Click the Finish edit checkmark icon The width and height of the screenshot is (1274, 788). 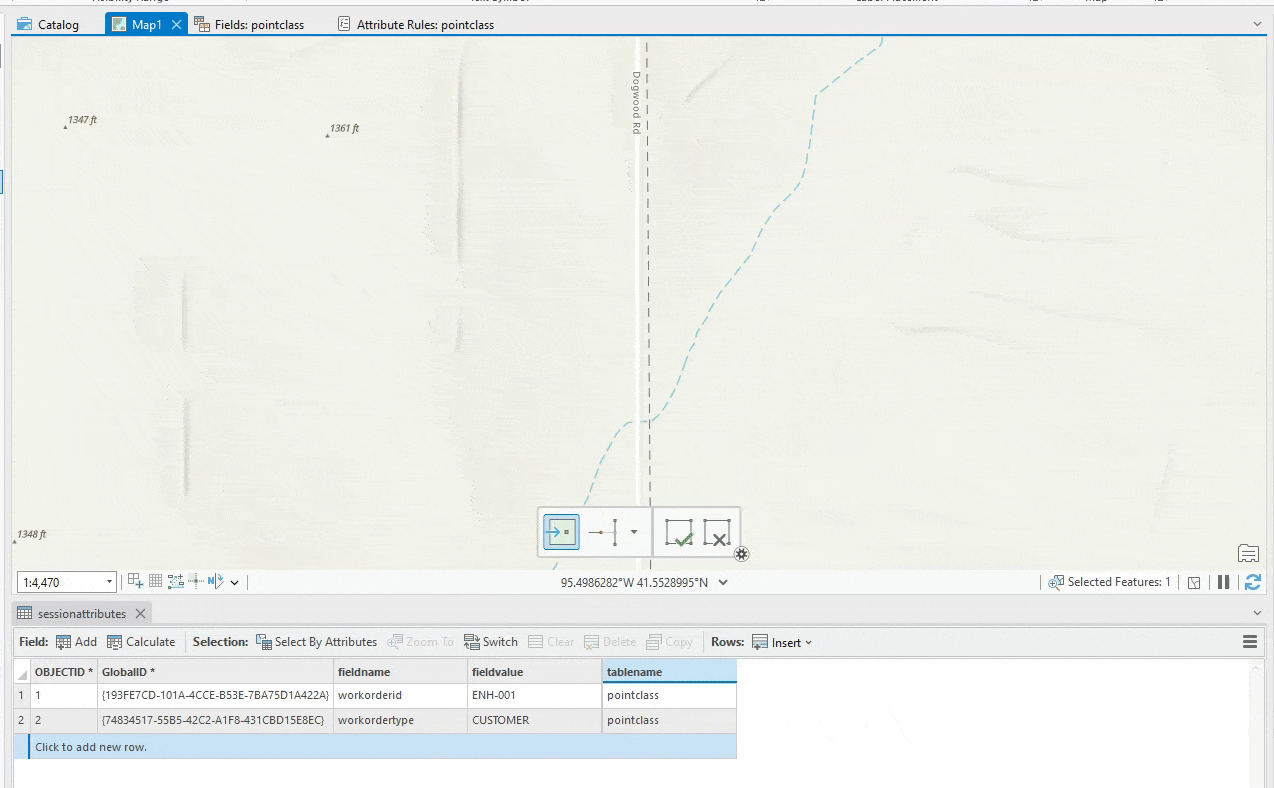click(679, 532)
